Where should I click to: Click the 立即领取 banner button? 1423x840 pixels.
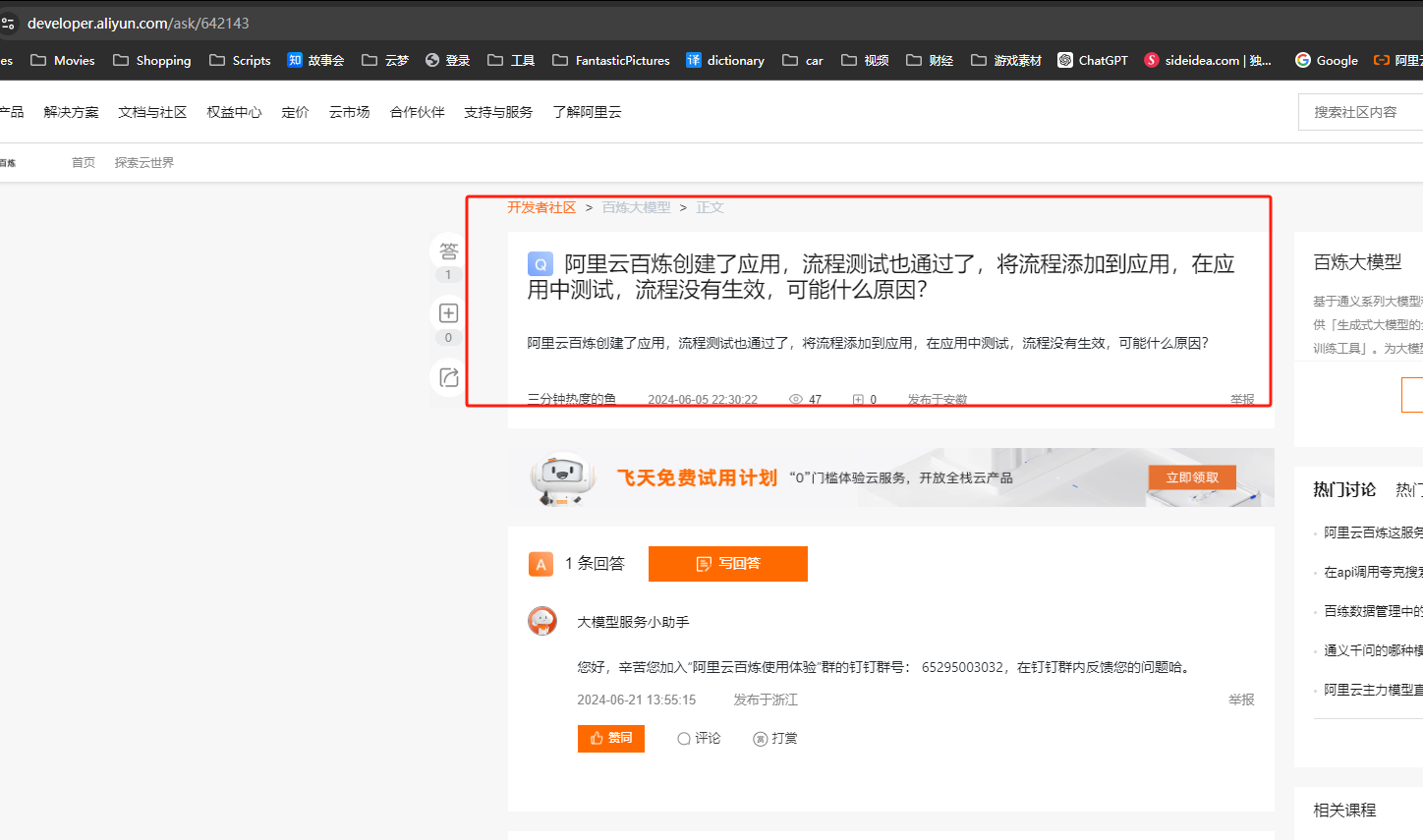pyautogui.click(x=1192, y=477)
